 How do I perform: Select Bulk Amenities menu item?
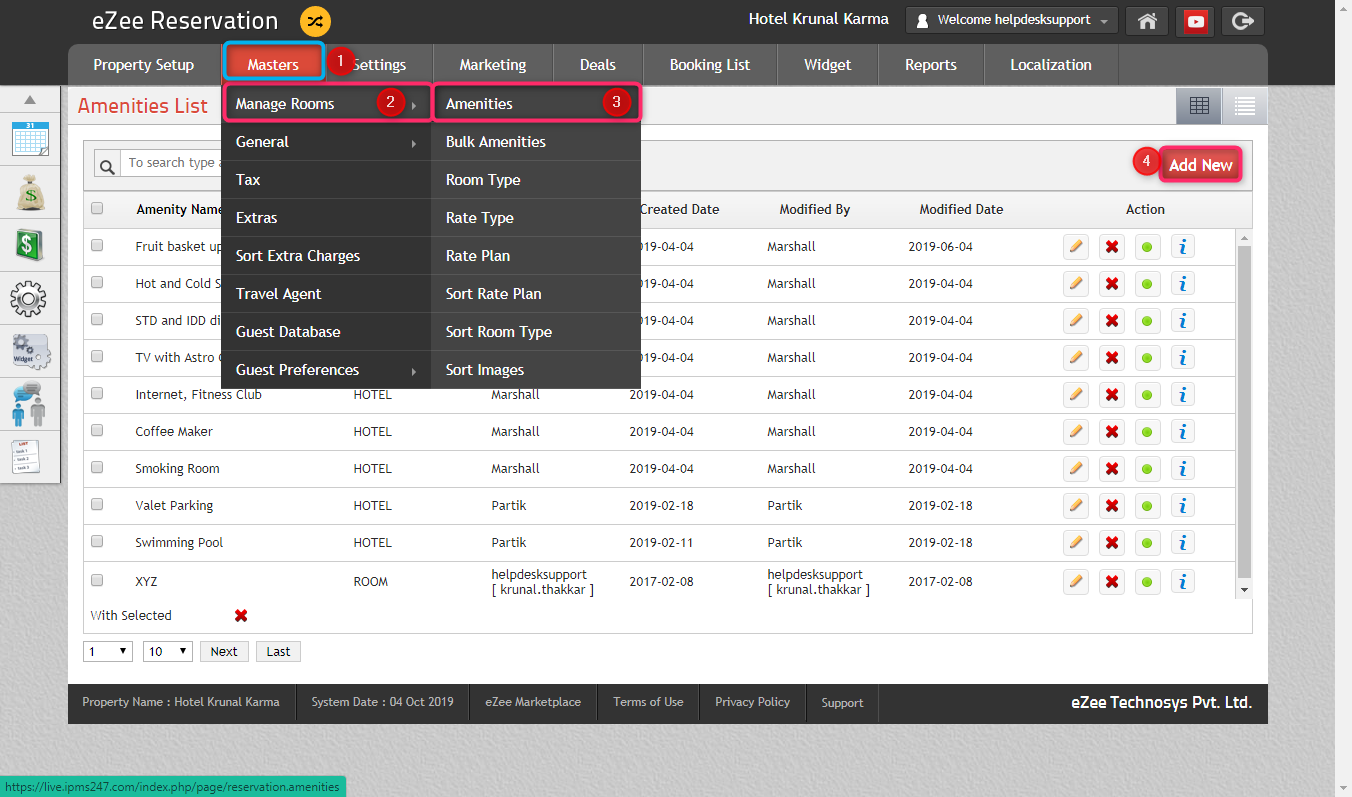pyautogui.click(x=536, y=142)
